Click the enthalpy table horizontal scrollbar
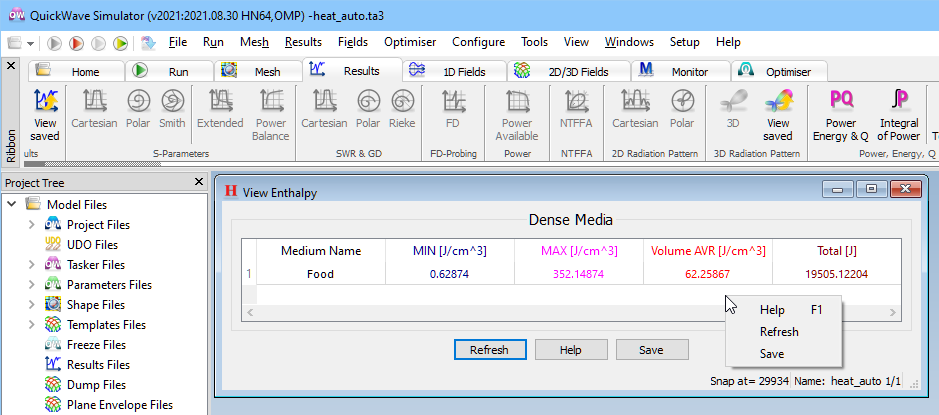939x415 pixels. click(x=571, y=312)
